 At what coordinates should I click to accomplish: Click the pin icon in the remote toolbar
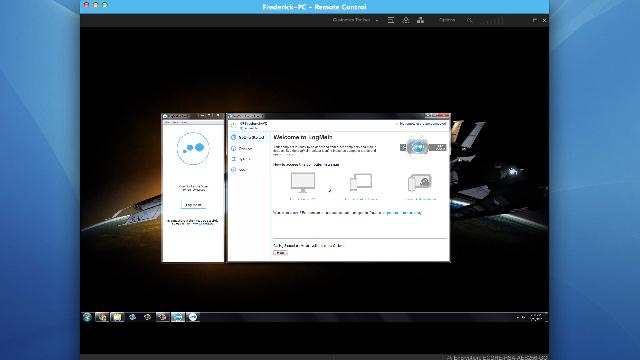[x=534, y=20]
